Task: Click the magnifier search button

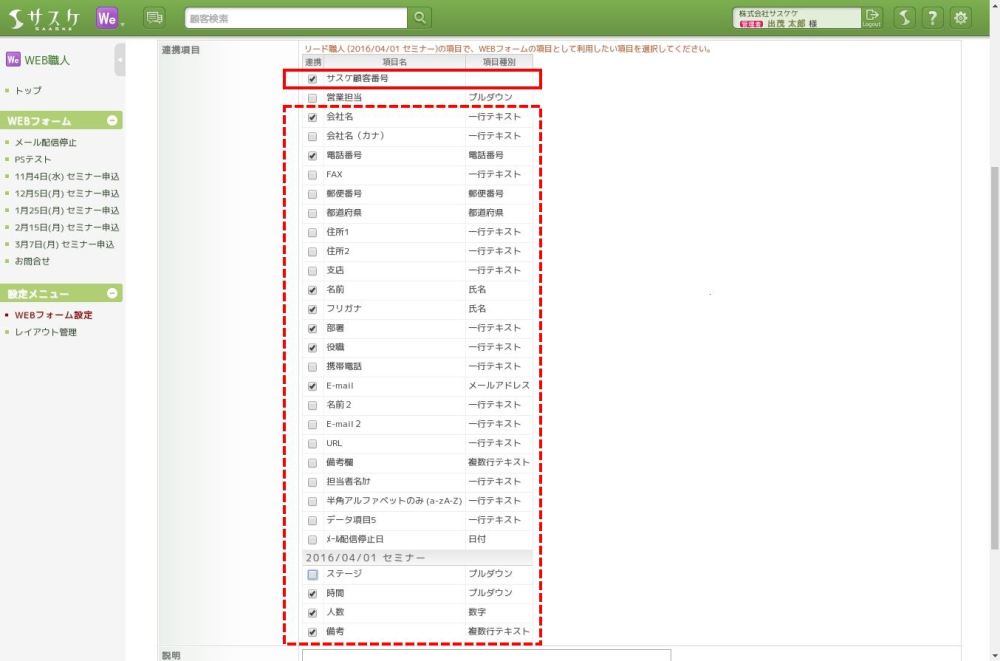Action: (421, 18)
